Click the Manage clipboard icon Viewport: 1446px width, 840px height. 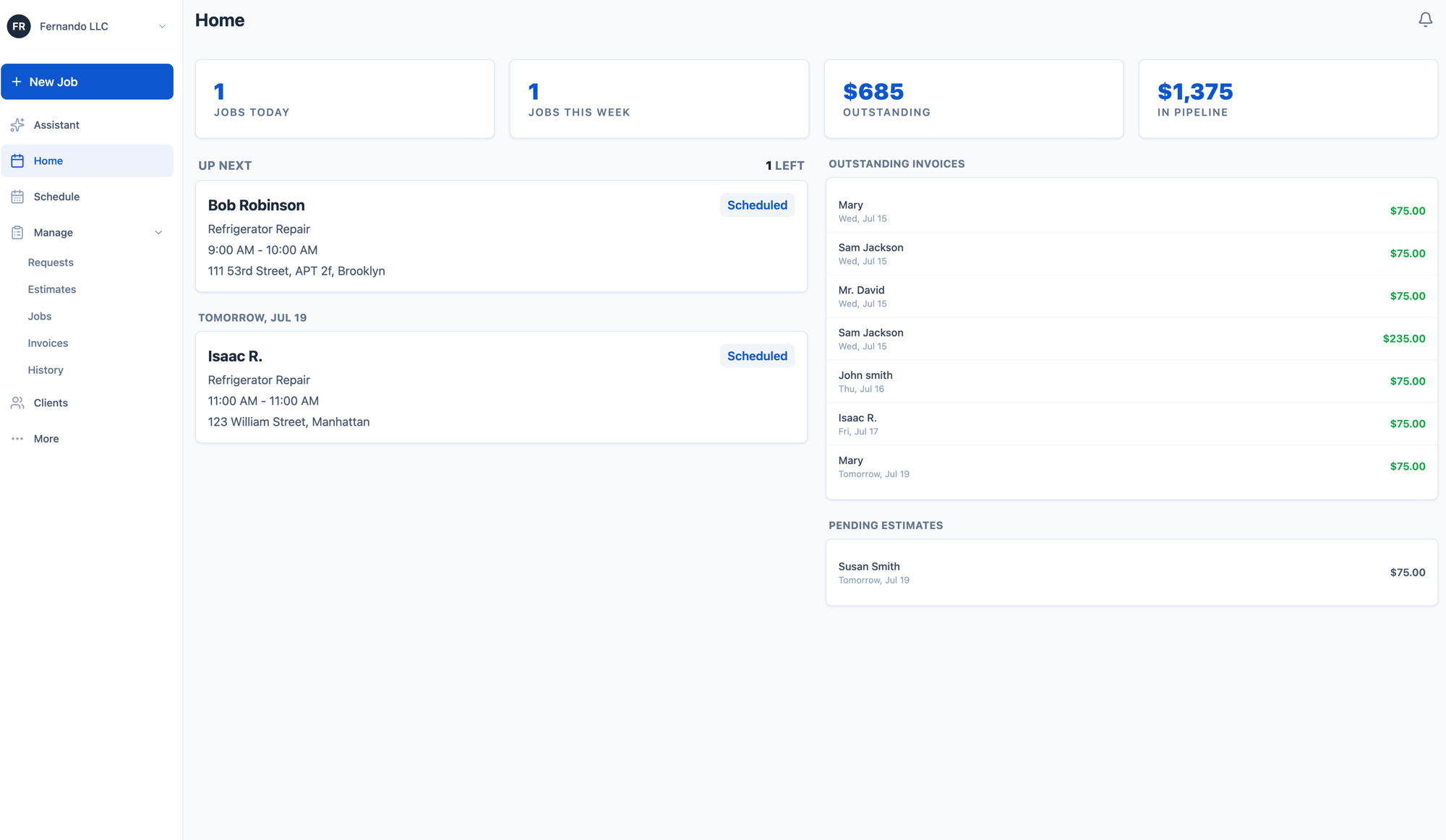17,233
